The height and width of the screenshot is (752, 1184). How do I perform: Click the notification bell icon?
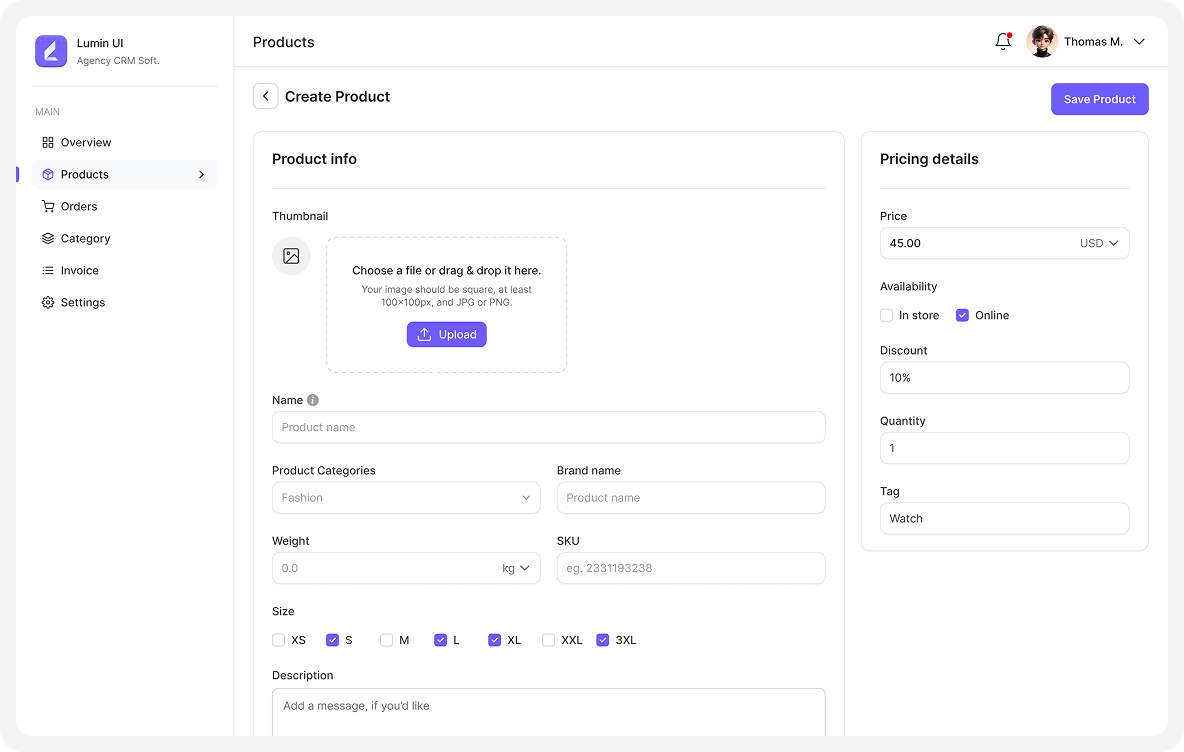[1003, 42]
